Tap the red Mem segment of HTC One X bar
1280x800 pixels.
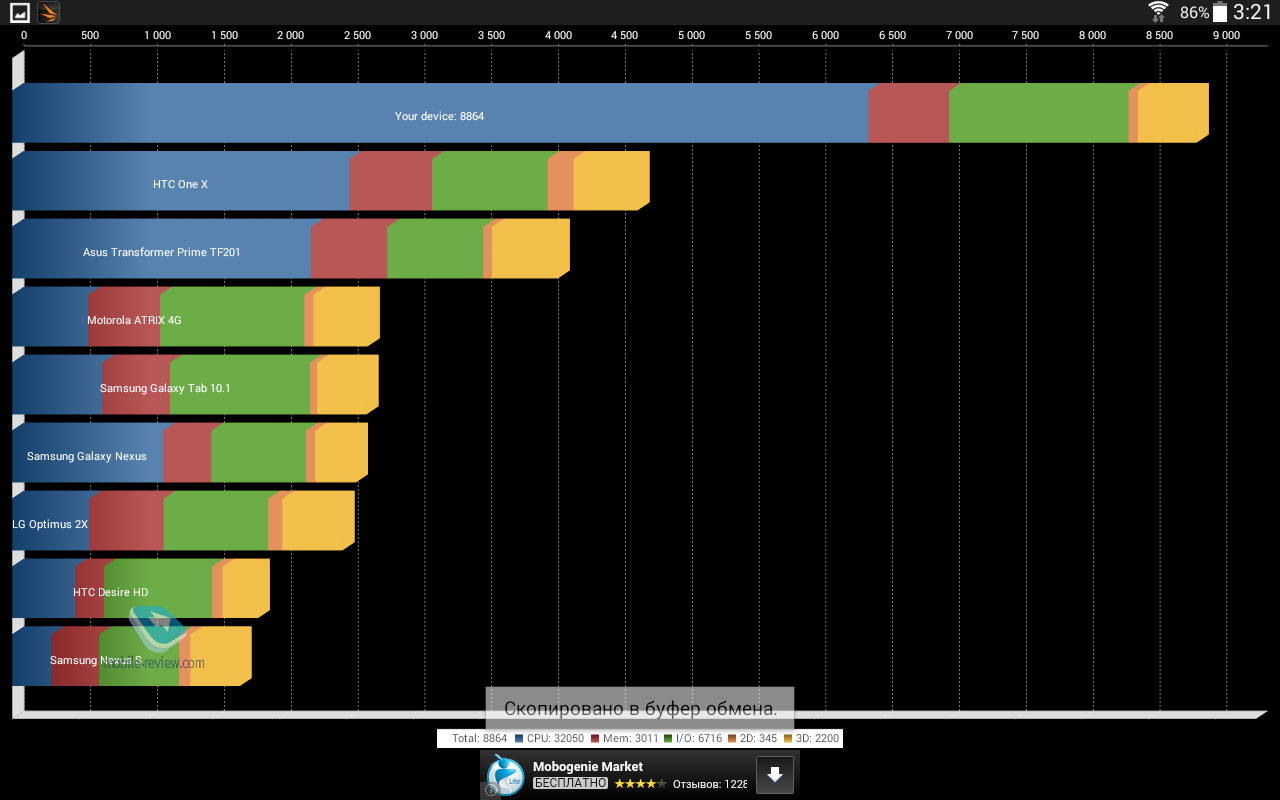coord(390,182)
